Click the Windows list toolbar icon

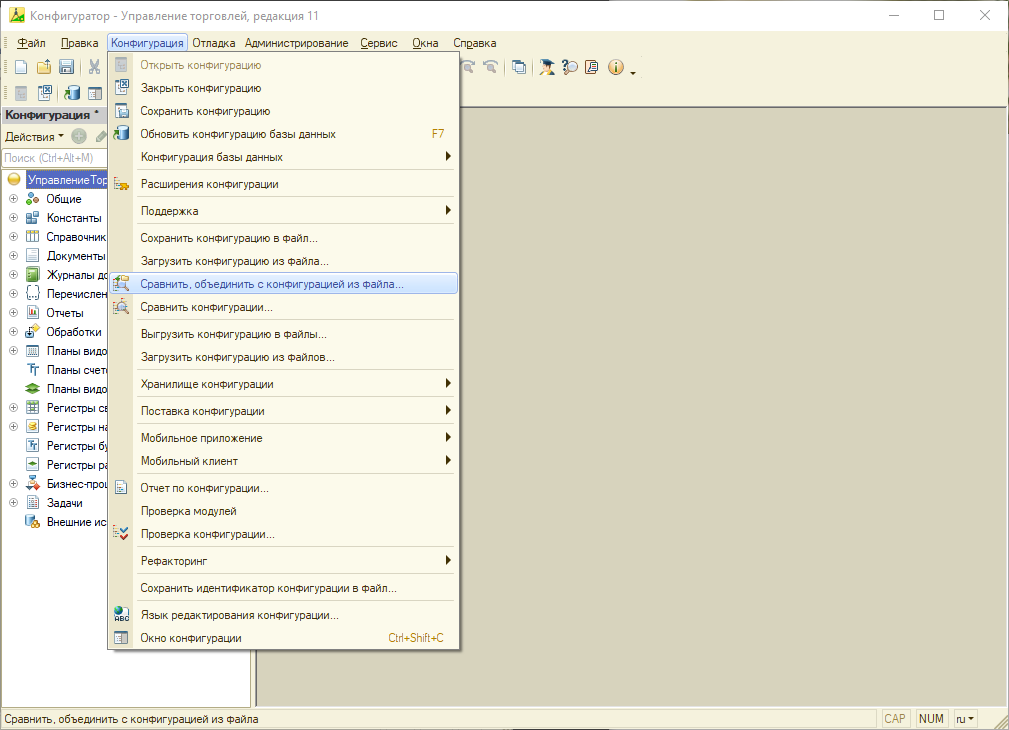pyautogui.click(x=519, y=67)
